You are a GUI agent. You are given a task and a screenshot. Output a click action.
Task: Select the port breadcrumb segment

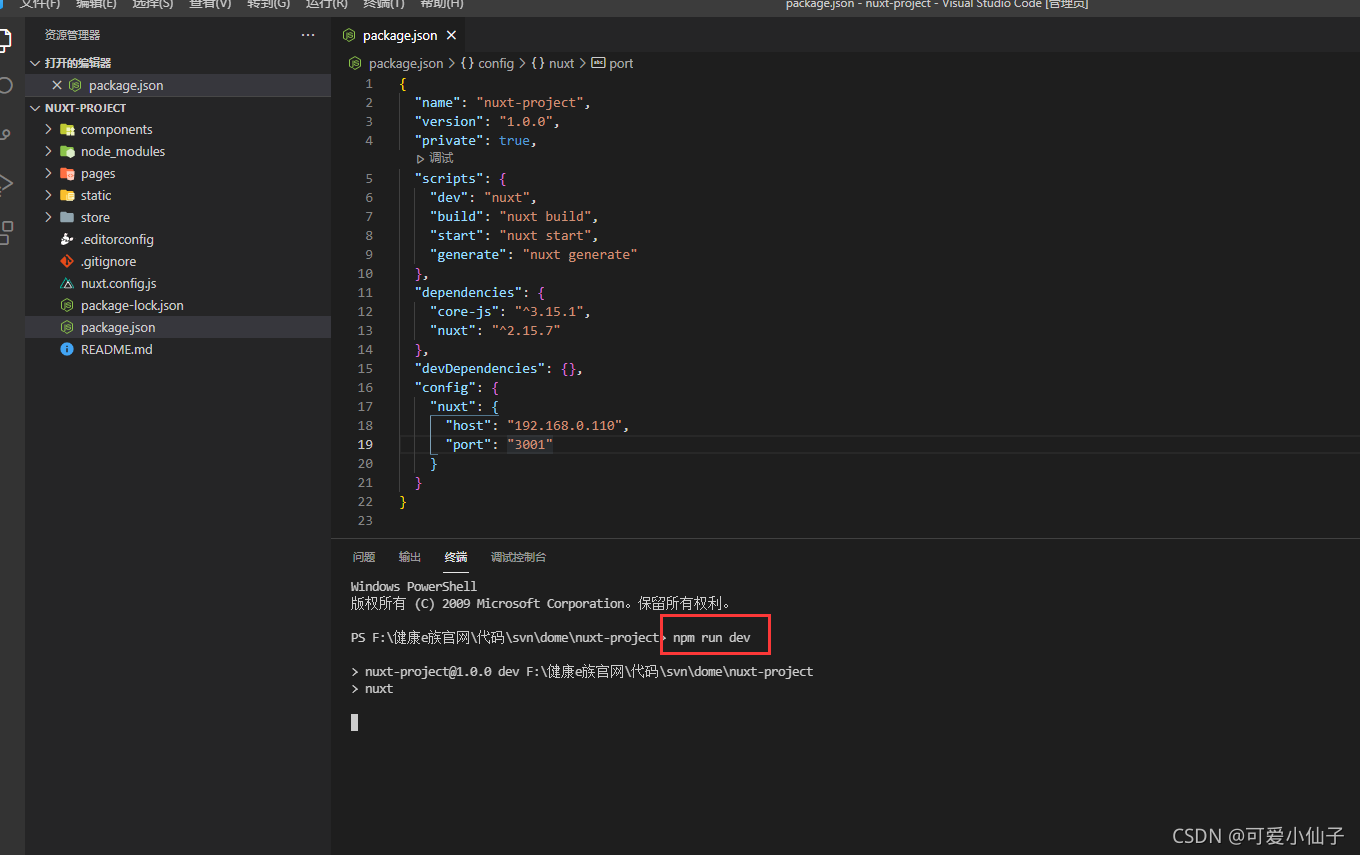tap(619, 63)
